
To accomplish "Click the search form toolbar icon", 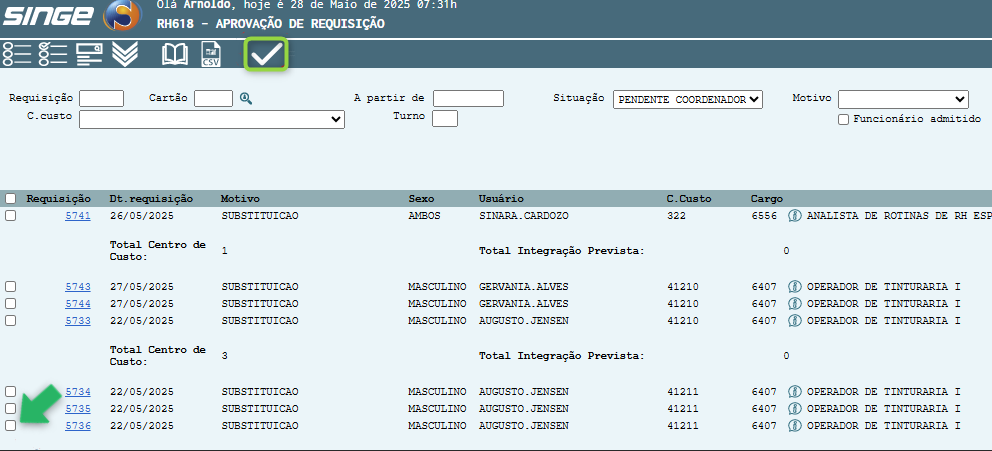I will click(90, 55).
